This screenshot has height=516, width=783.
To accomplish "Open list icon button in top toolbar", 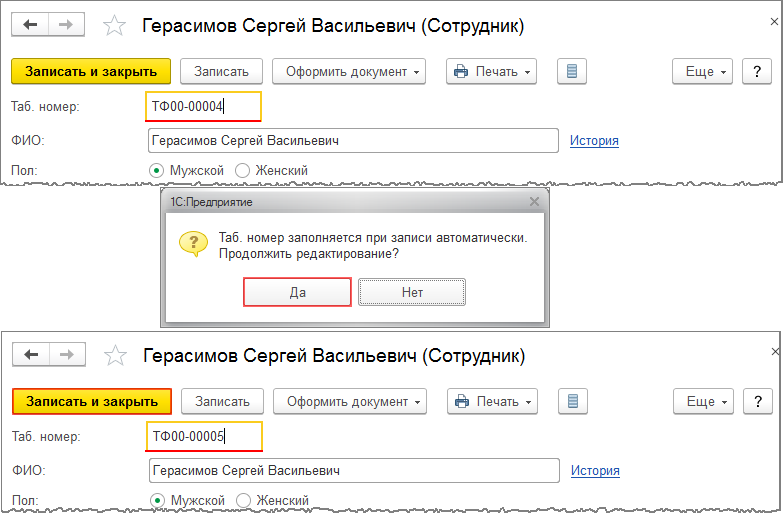I will (x=572, y=71).
